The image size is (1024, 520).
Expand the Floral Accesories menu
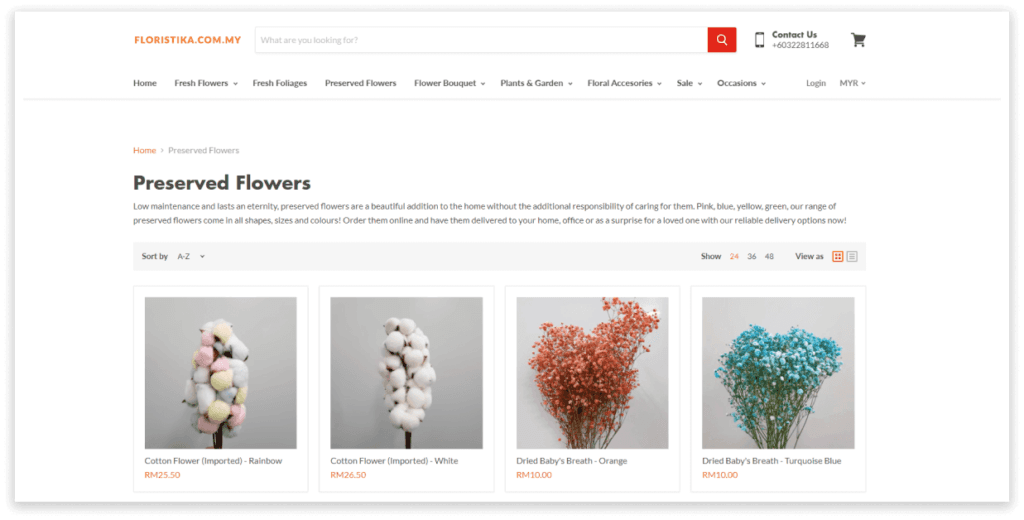click(x=624, y=83)
